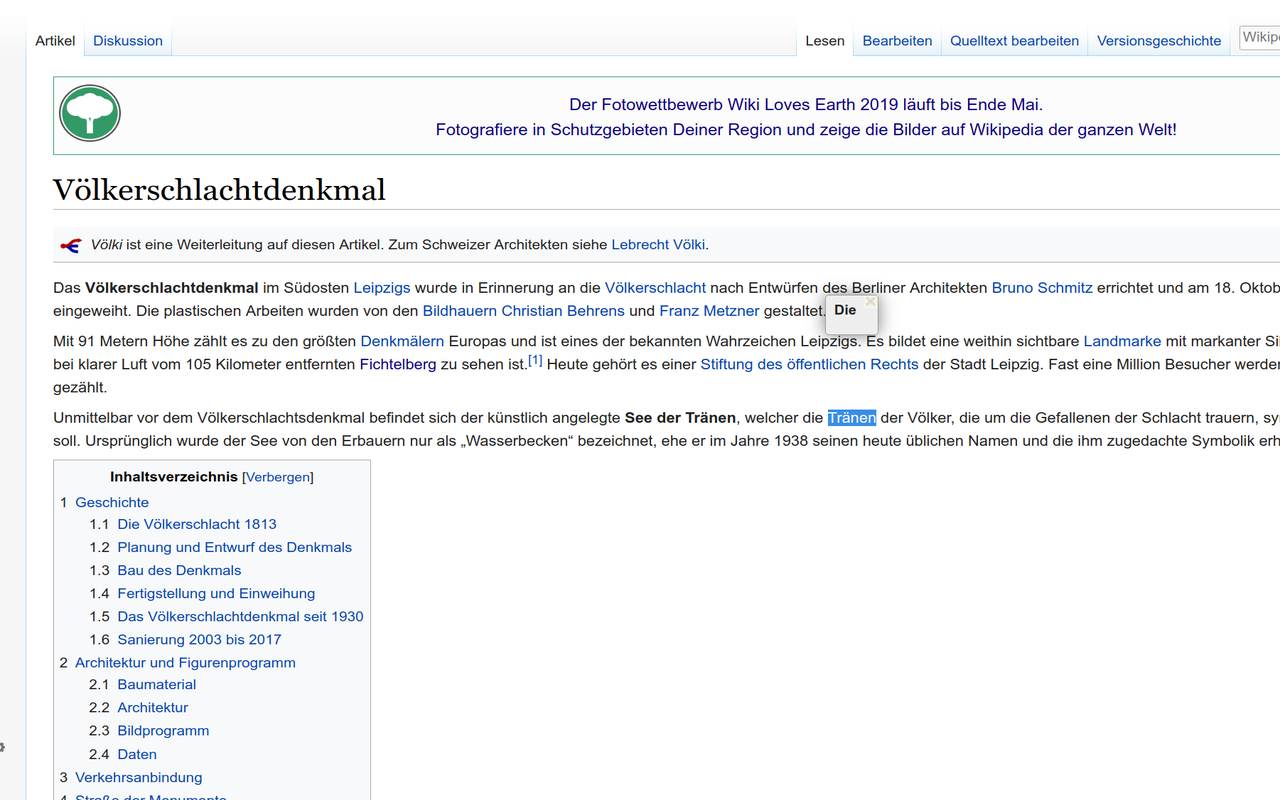Open the Wiki Loves Earth 2019 banner link
Image resolution: width=1280 pixels, height=800 pixels.
coord(806,104)
